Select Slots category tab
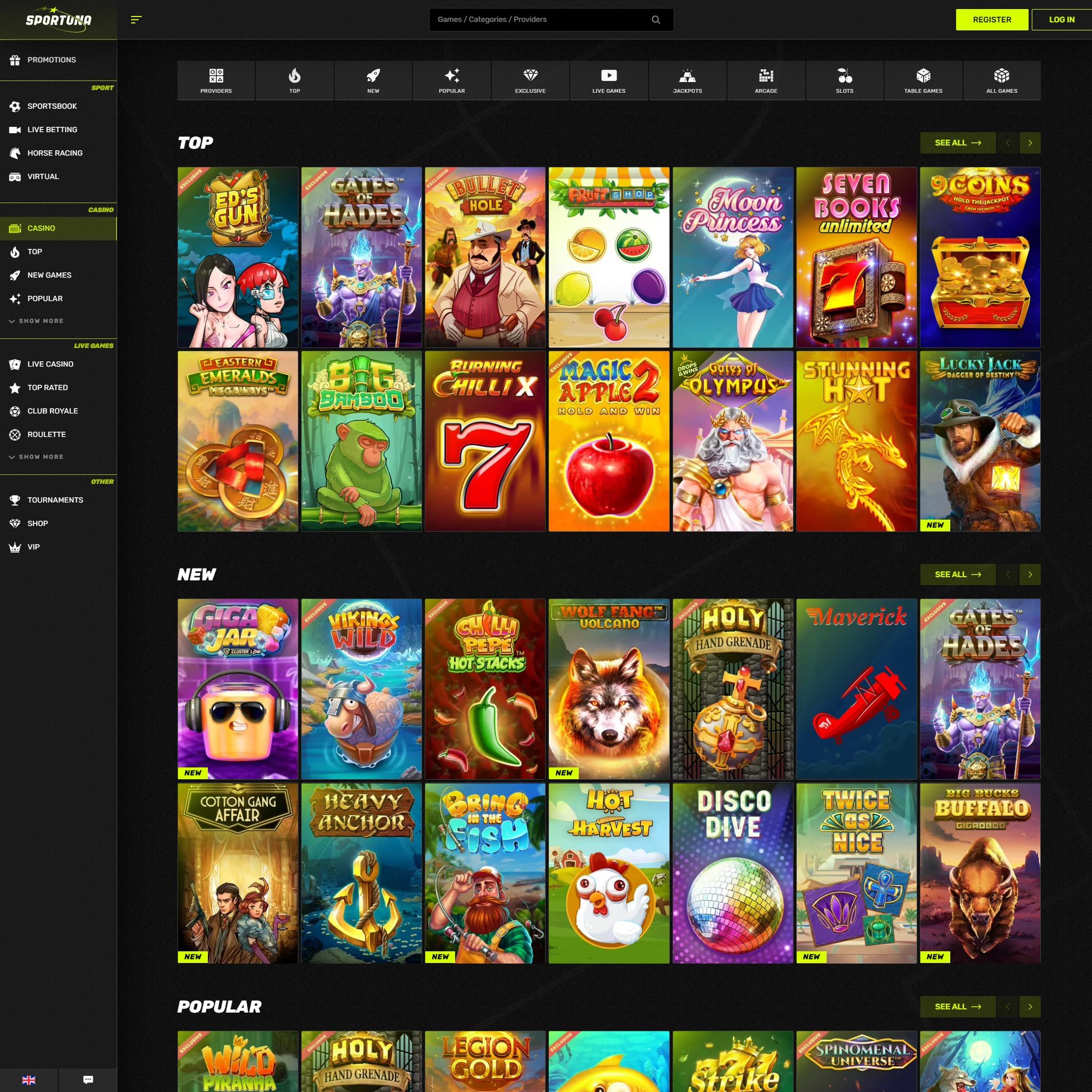 [x=844, y=81]
